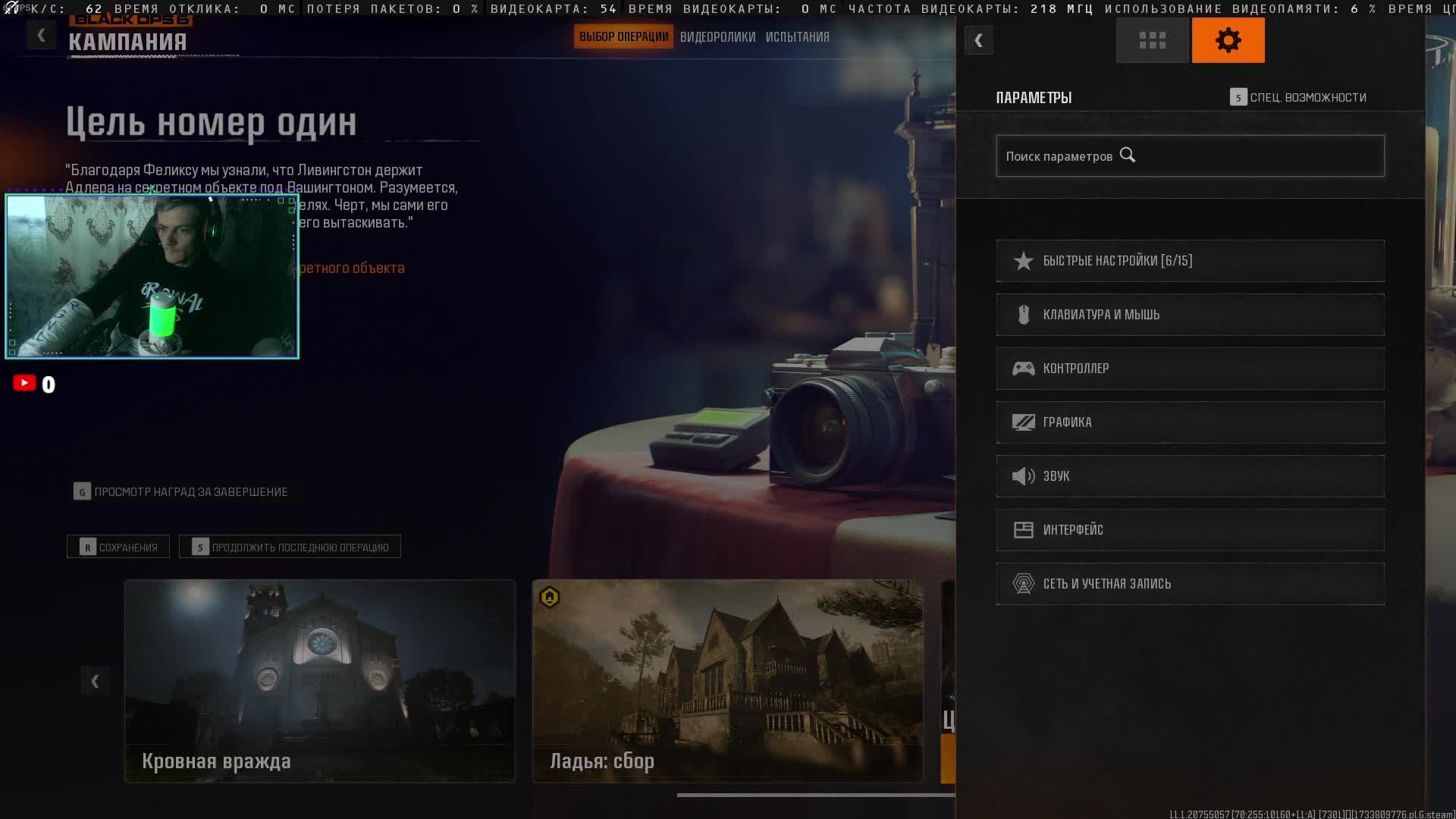
Task: Select the Интерфейс panel icon
Action: [x=1024, y=530]
